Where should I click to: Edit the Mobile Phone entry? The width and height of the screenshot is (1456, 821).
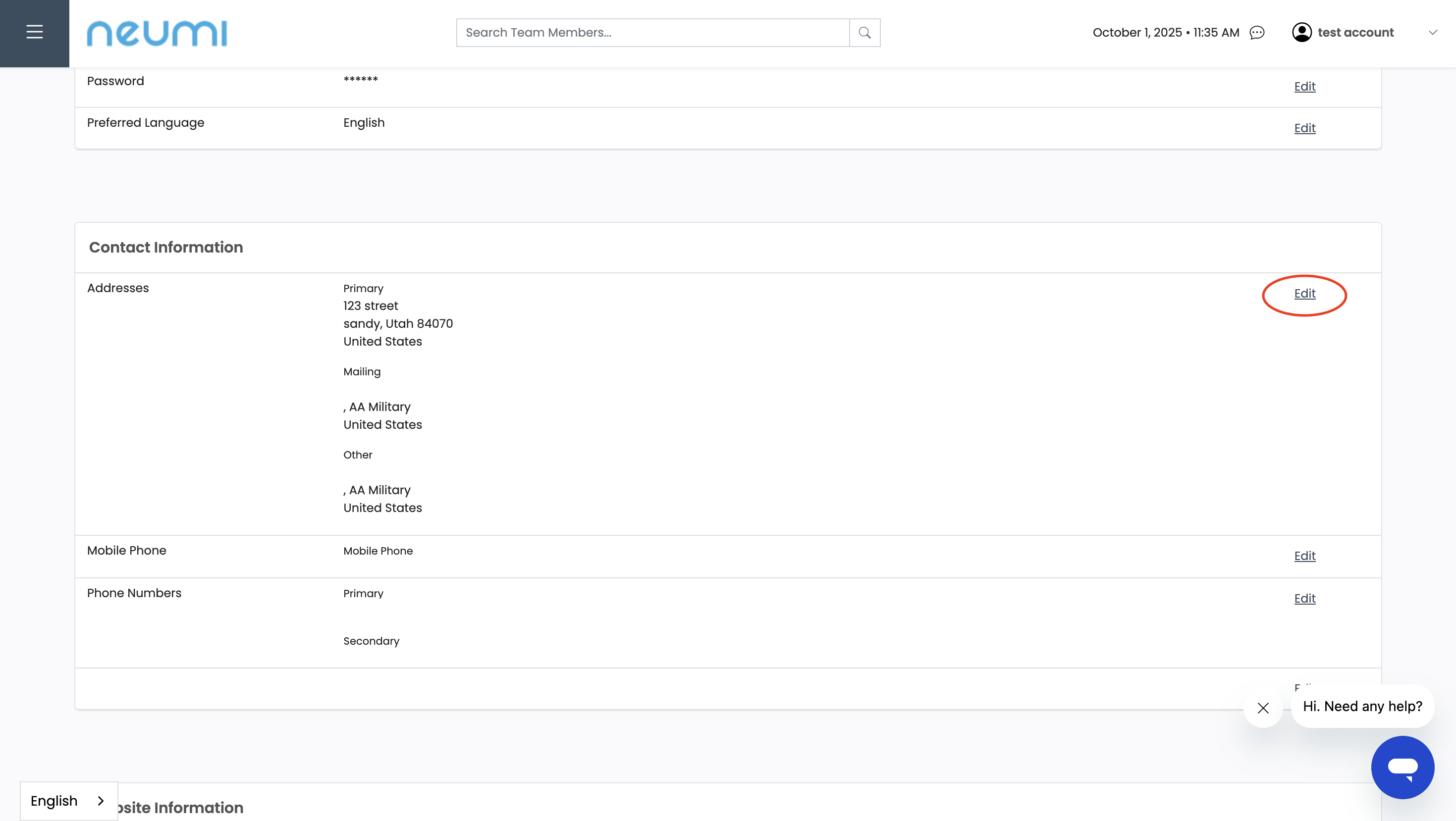click(1304, 556)
